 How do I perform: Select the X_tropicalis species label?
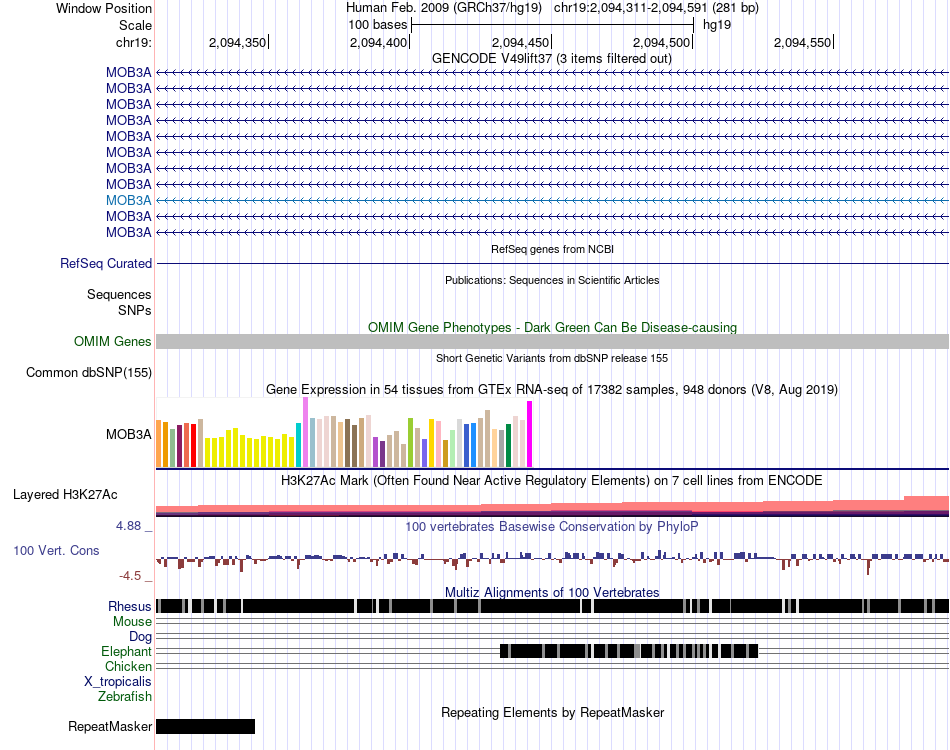pyautogui.click(x=118, y=682)
